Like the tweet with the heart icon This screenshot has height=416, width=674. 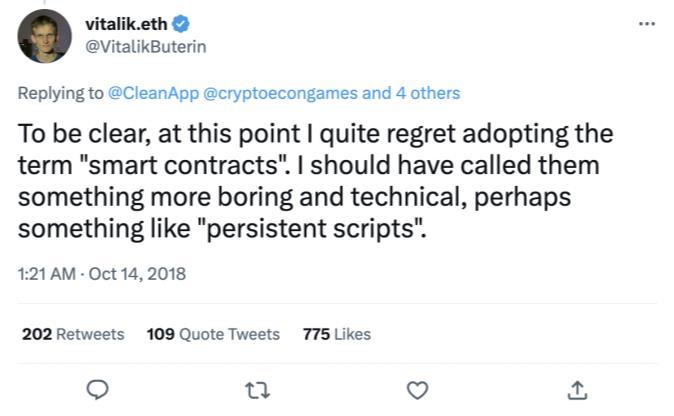(419, 389)
